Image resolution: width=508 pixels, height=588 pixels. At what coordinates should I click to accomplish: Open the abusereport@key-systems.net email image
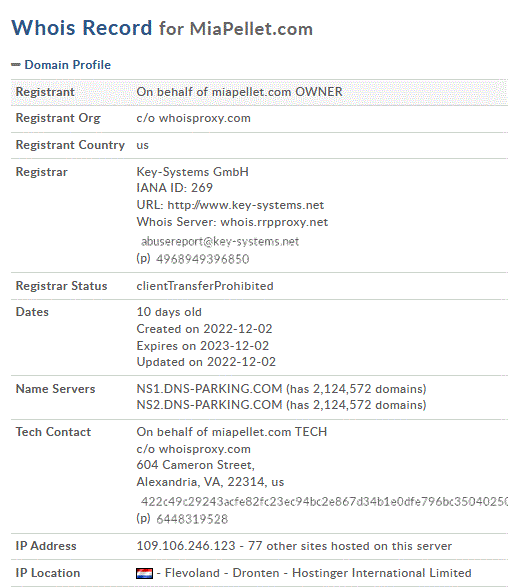click(220, 242)
